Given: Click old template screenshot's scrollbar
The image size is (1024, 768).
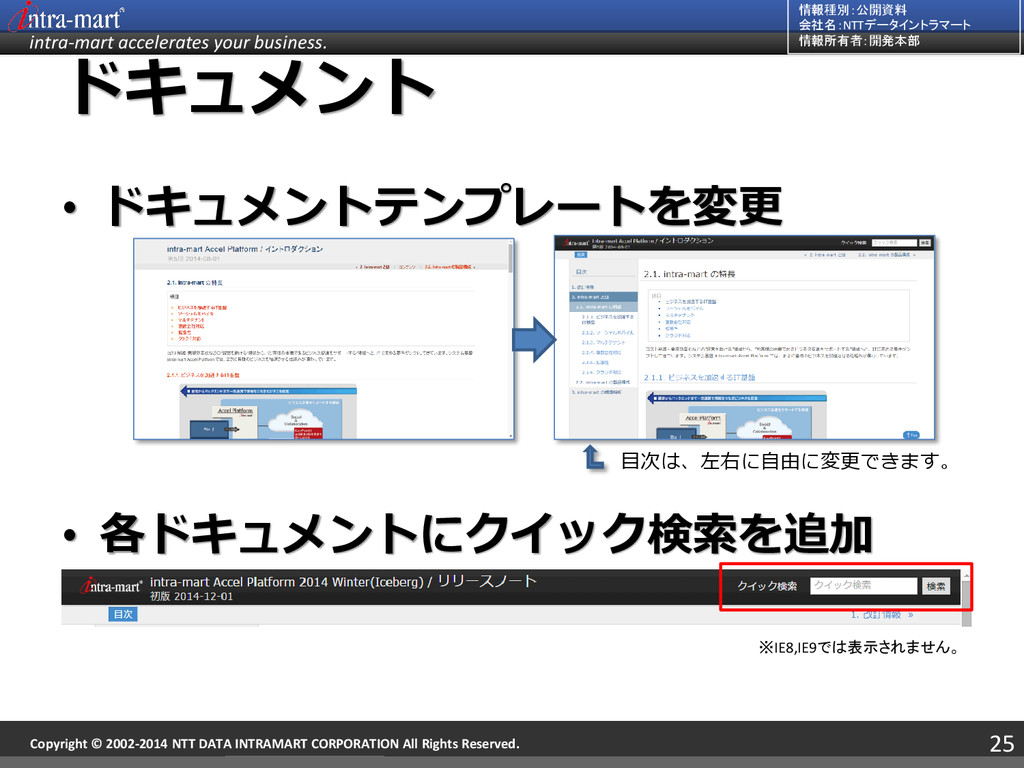Looking at the screenshot, I should point(511,339).
